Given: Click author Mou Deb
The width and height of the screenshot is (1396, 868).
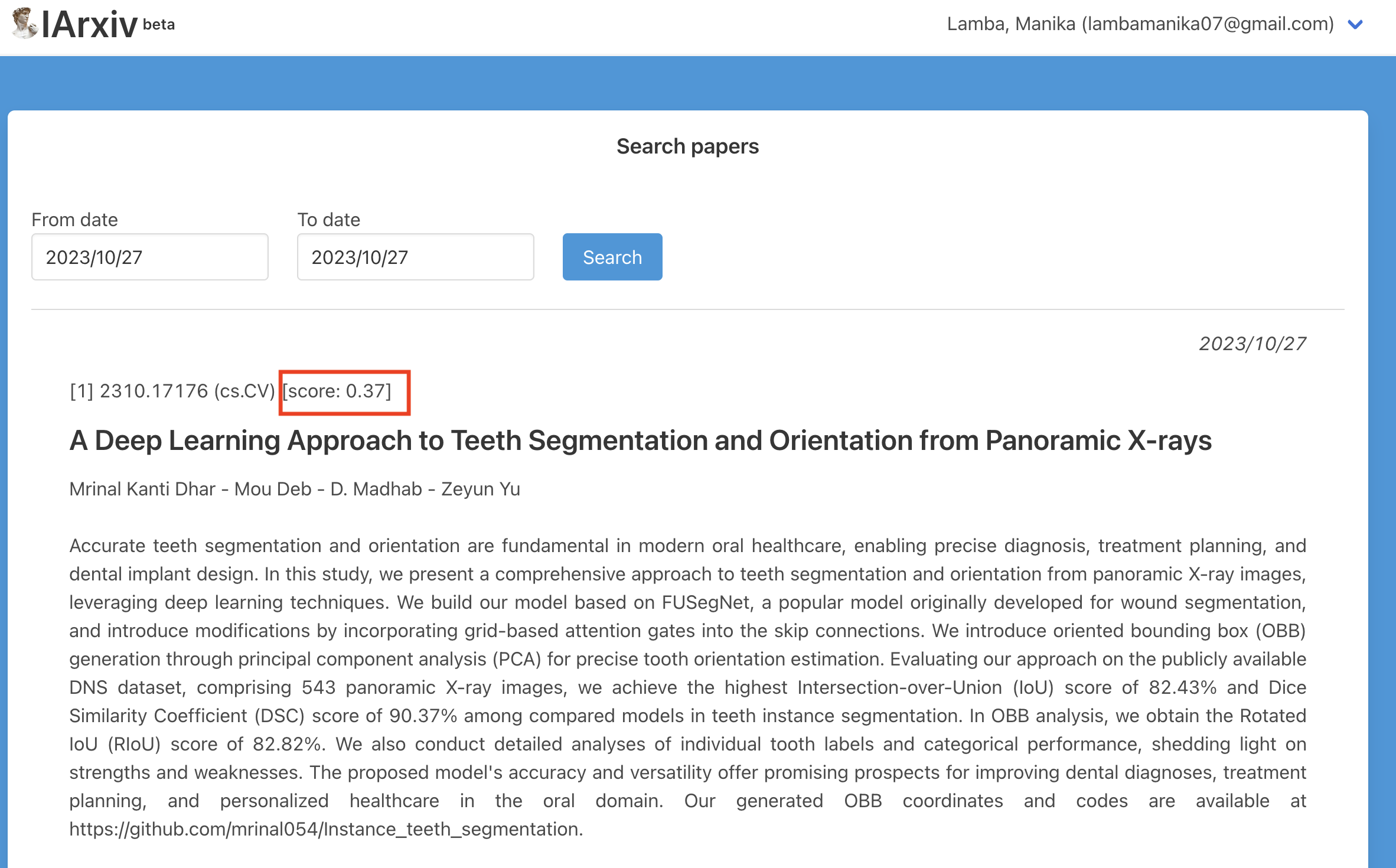Looking at the screenshot, I should [273, 489].
